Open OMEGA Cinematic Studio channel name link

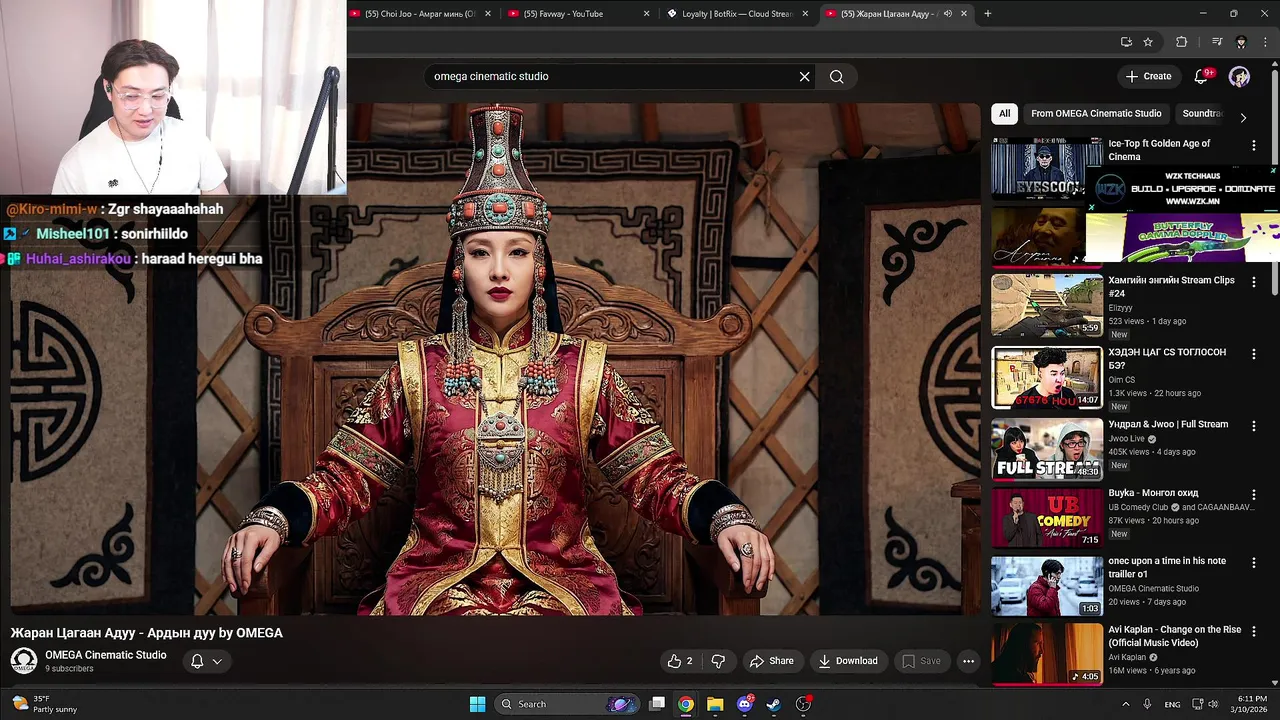click(x=106, y=655)
